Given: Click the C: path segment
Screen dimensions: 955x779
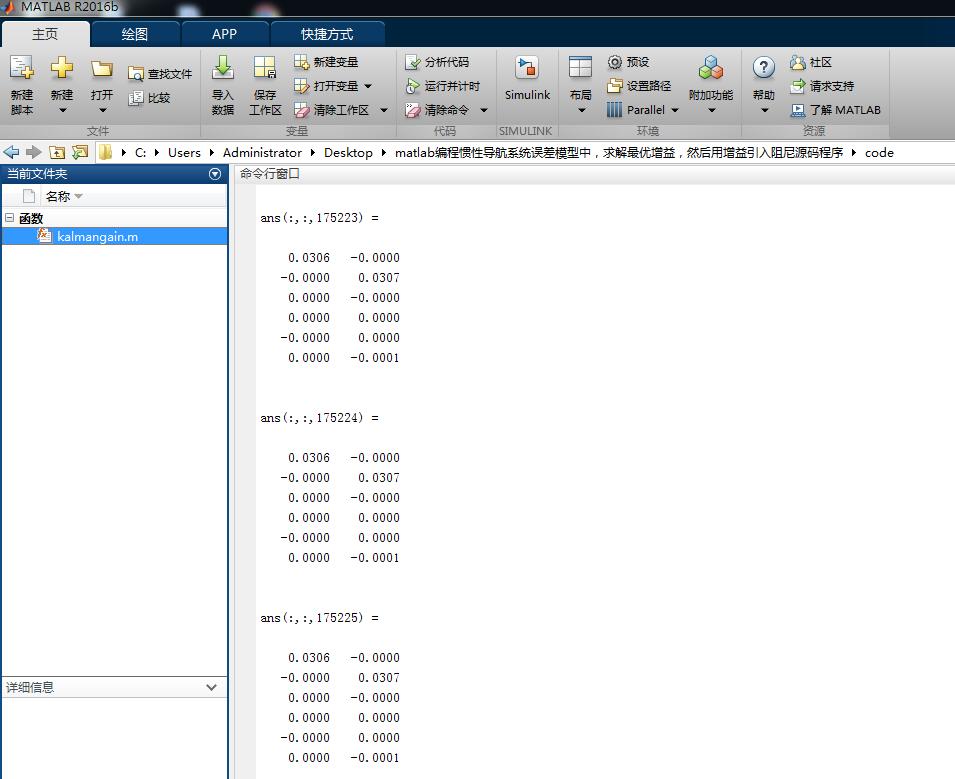Looking at the screenshot, I should coord(141,152).
